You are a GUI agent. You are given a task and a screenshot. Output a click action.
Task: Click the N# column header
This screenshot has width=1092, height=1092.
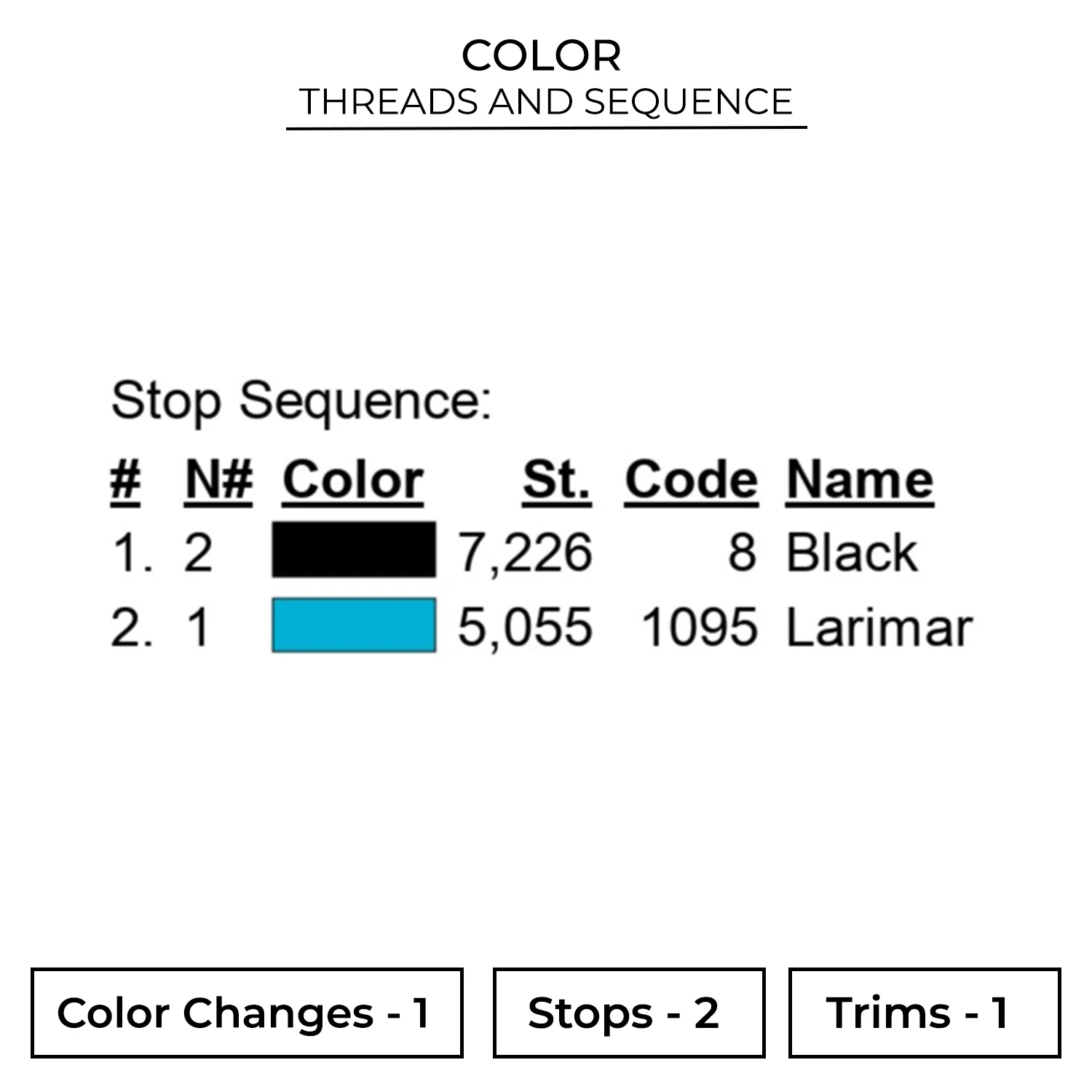pyautogui.click(x=218, y=480)
